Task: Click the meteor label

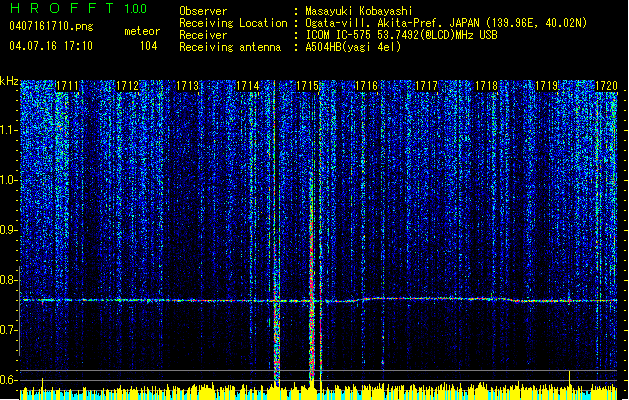Action: 142,31
